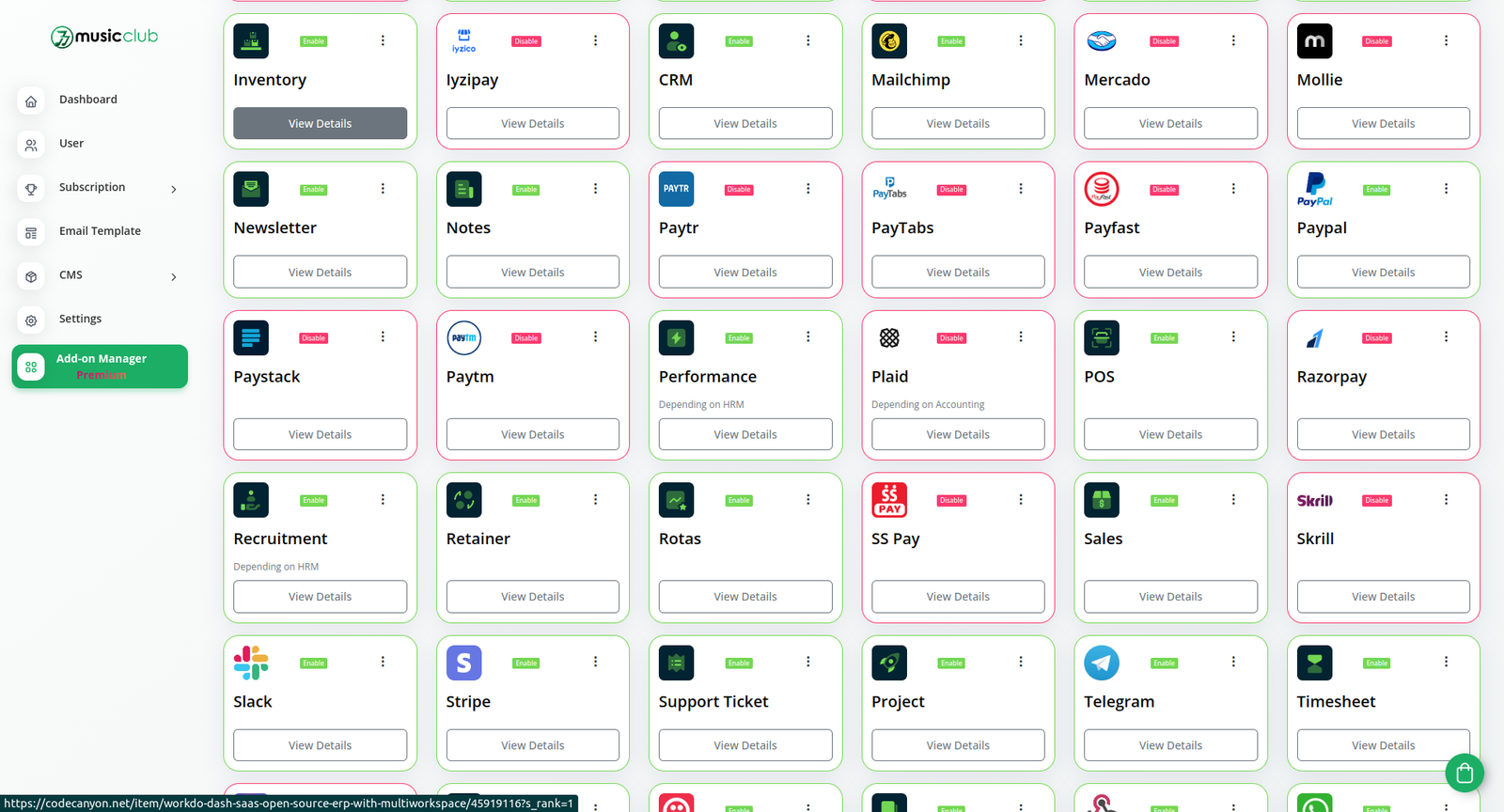The image size is (1504, 812).
Task: Click the SS Pay logo icon
Action: [x=889, y=500]
